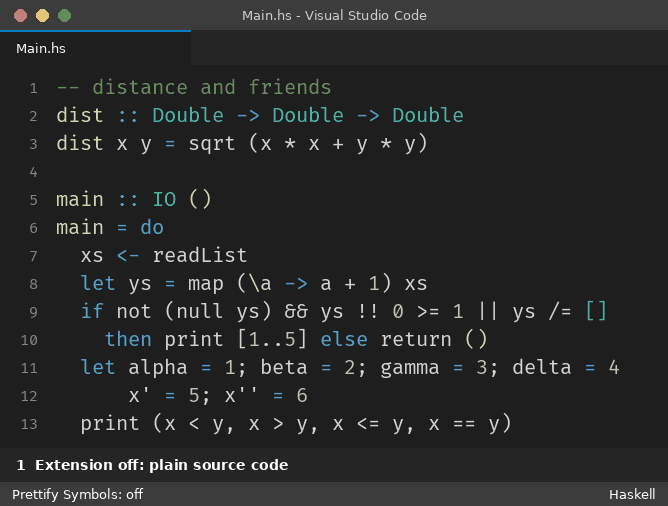Click the [1..5] list on line 10

coord(272,339)
